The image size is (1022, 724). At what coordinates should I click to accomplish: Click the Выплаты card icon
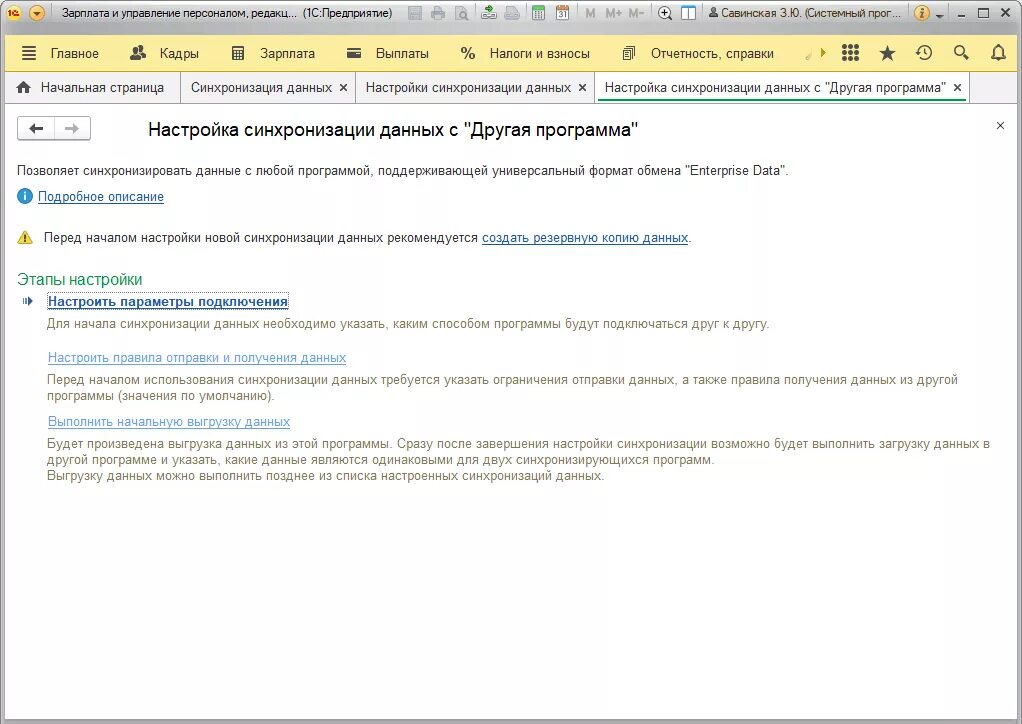(x=354, y=53)
